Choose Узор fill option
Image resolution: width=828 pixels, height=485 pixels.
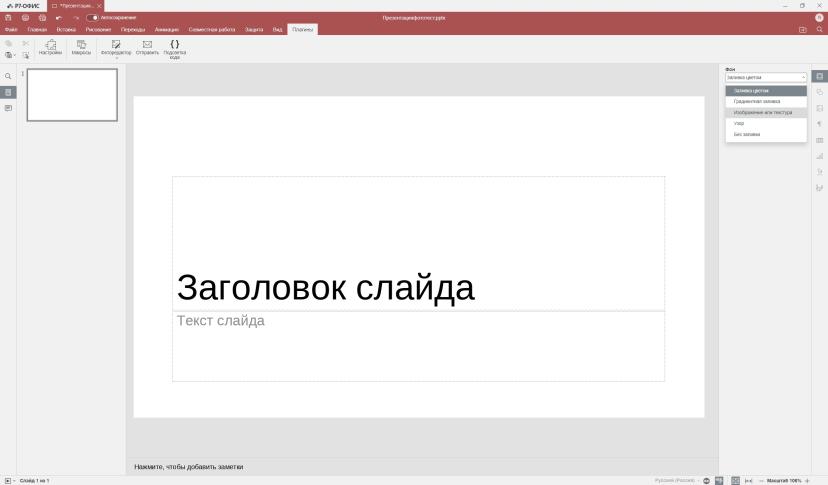click(x=766, y=124)
